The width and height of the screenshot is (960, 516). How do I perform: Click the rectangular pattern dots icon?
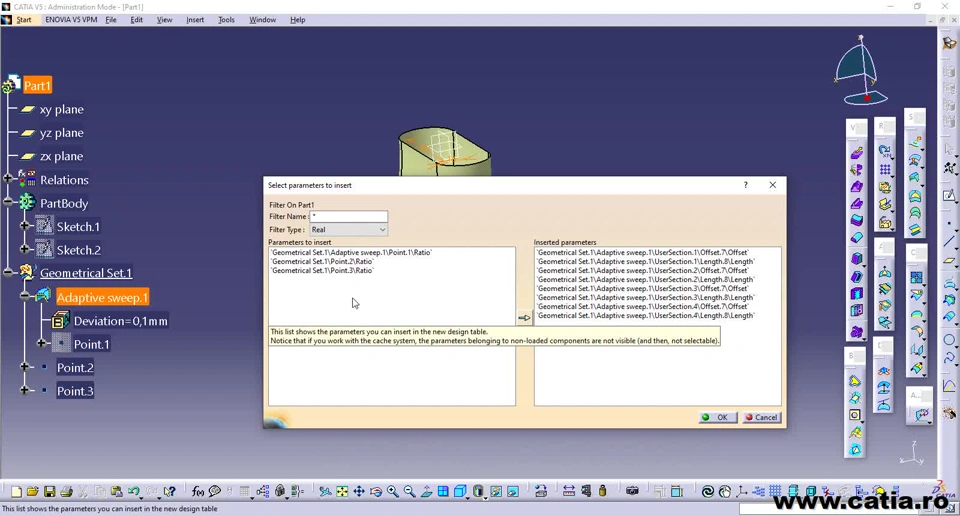click(885, 169)
